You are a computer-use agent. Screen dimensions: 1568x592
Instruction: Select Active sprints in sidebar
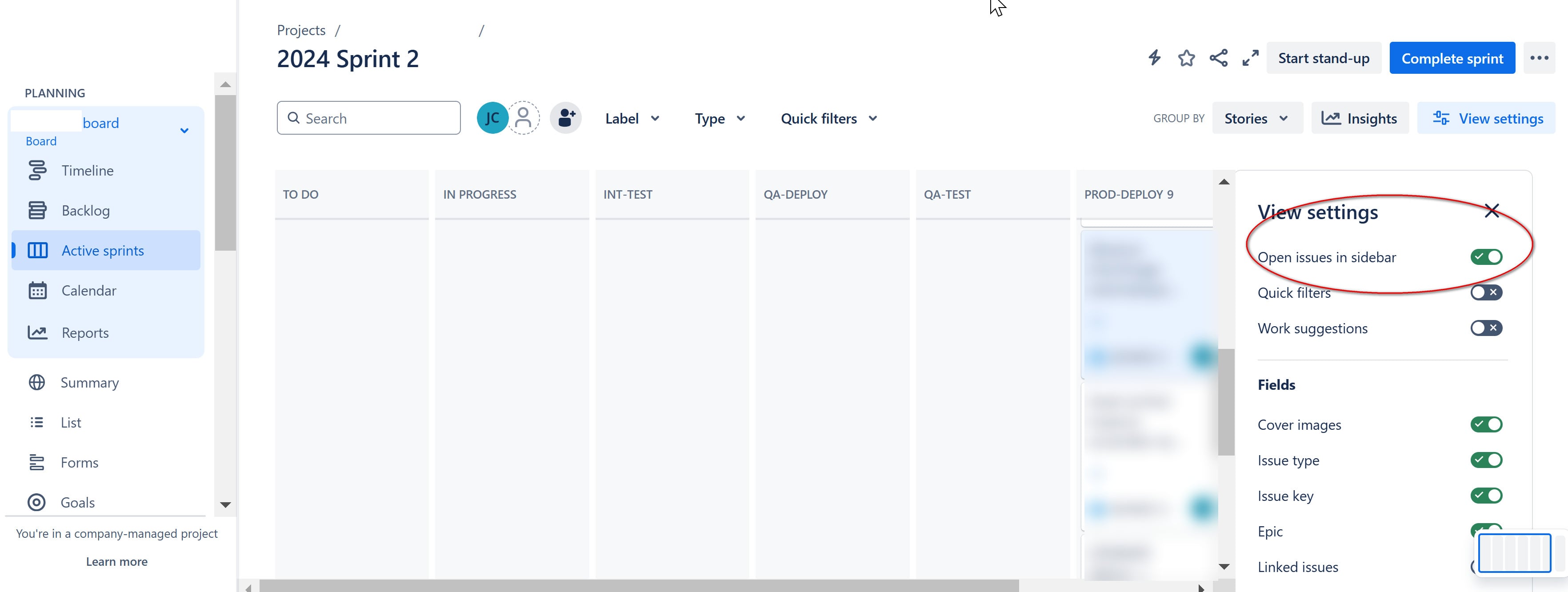coord(106,251)
